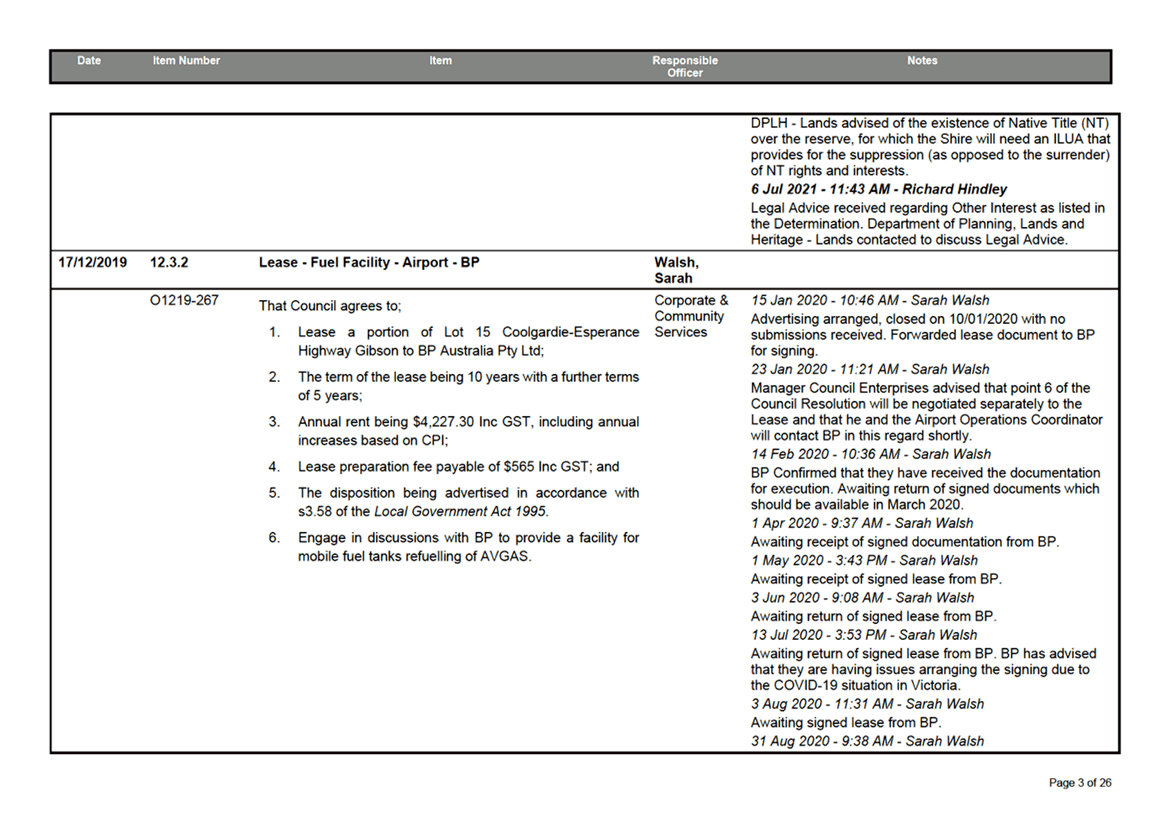Click the 'Responsible Officer' column header
The width and height of the screenshot is (1160, 821).
685,67
